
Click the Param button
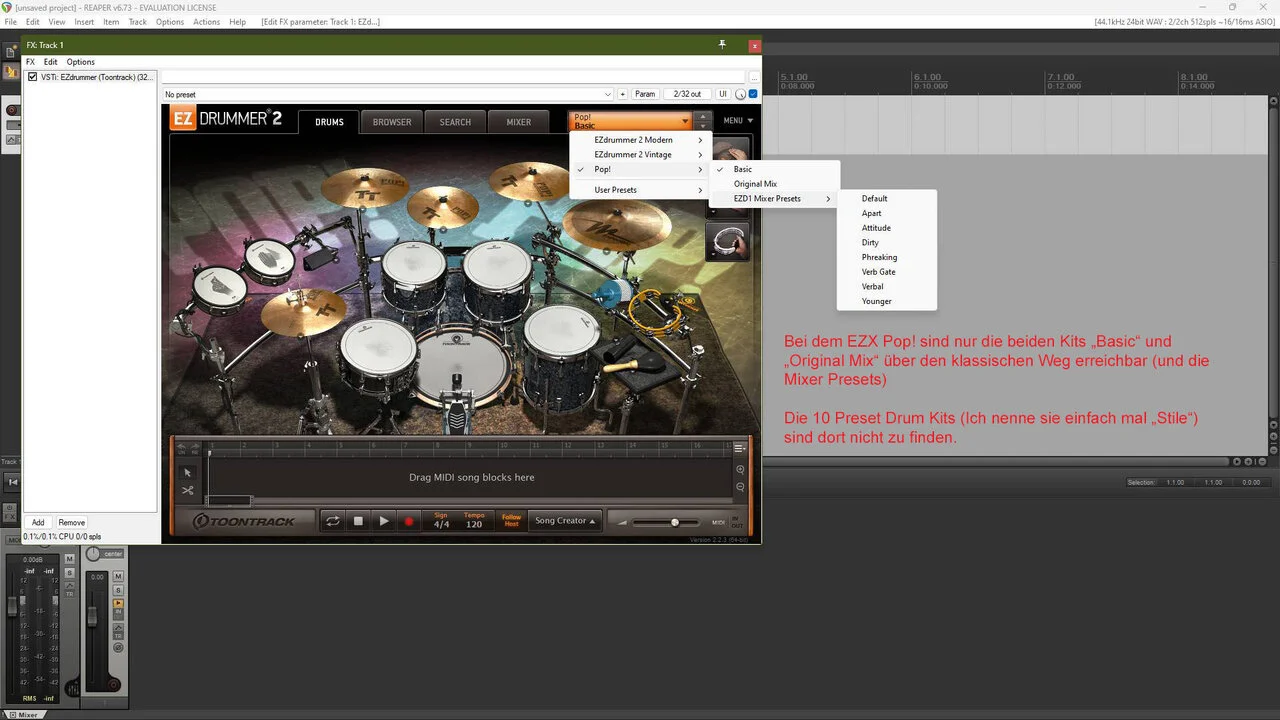(x=645, y=94)
